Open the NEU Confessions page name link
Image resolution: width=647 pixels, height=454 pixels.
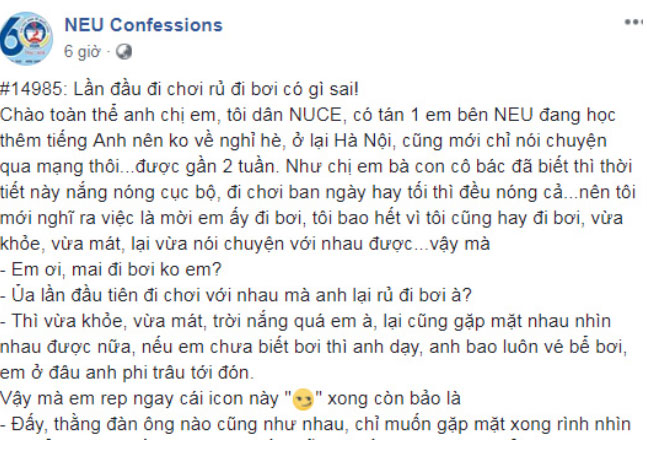pos(143,25)
